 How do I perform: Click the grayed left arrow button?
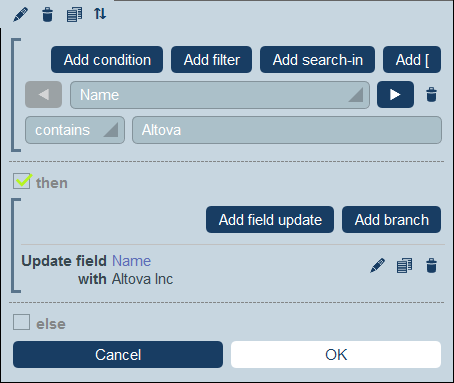click(x=44, y=95)
